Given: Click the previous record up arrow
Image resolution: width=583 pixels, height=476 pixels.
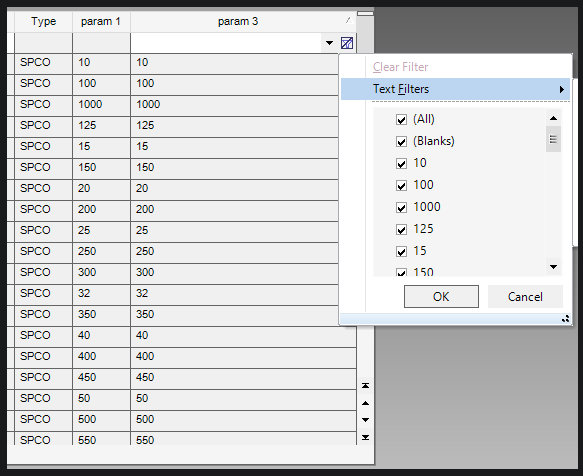Looking at the screenshot, I should pyautogui.click(x=365, y=403).
